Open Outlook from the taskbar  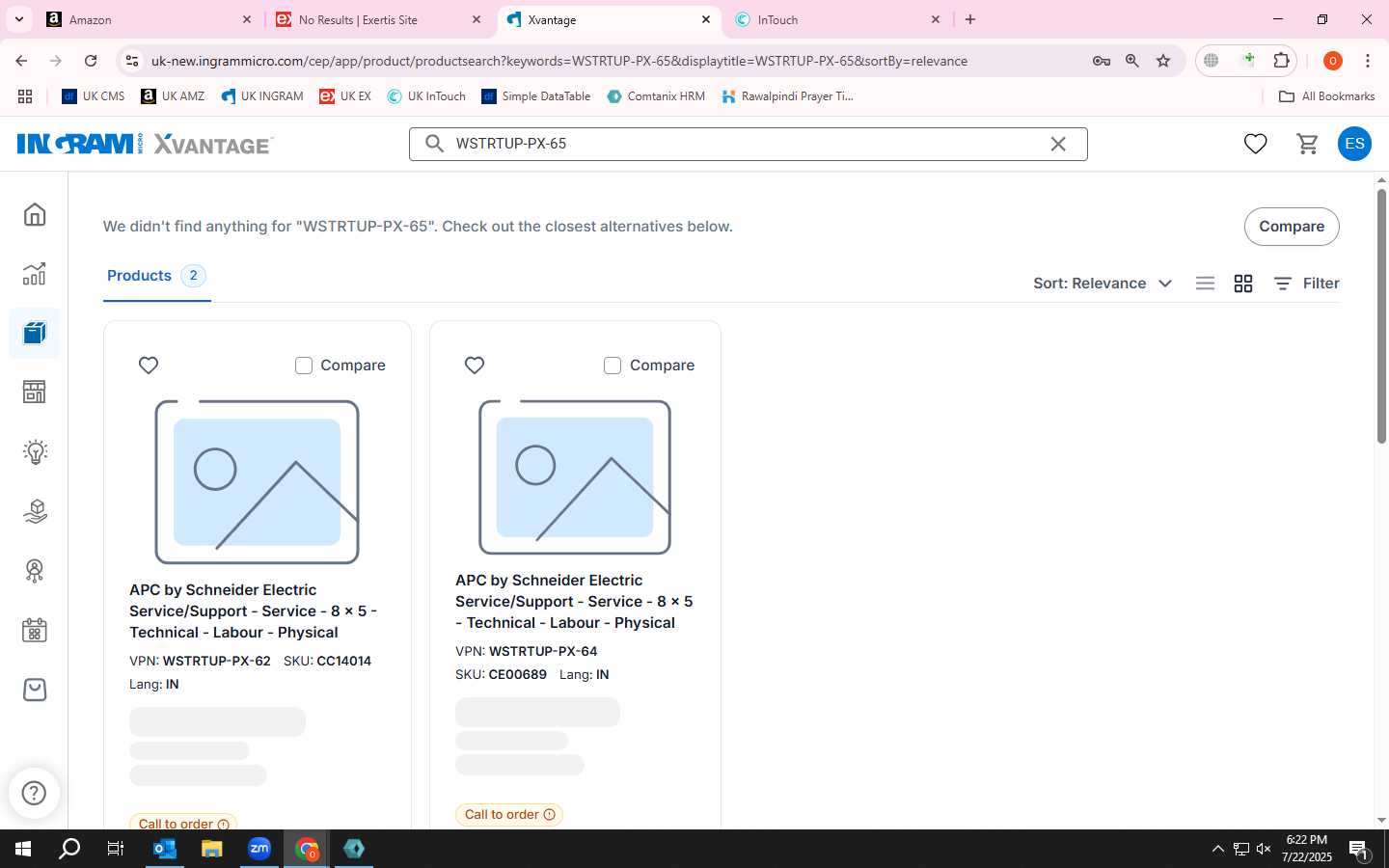(x=165, y=849)
